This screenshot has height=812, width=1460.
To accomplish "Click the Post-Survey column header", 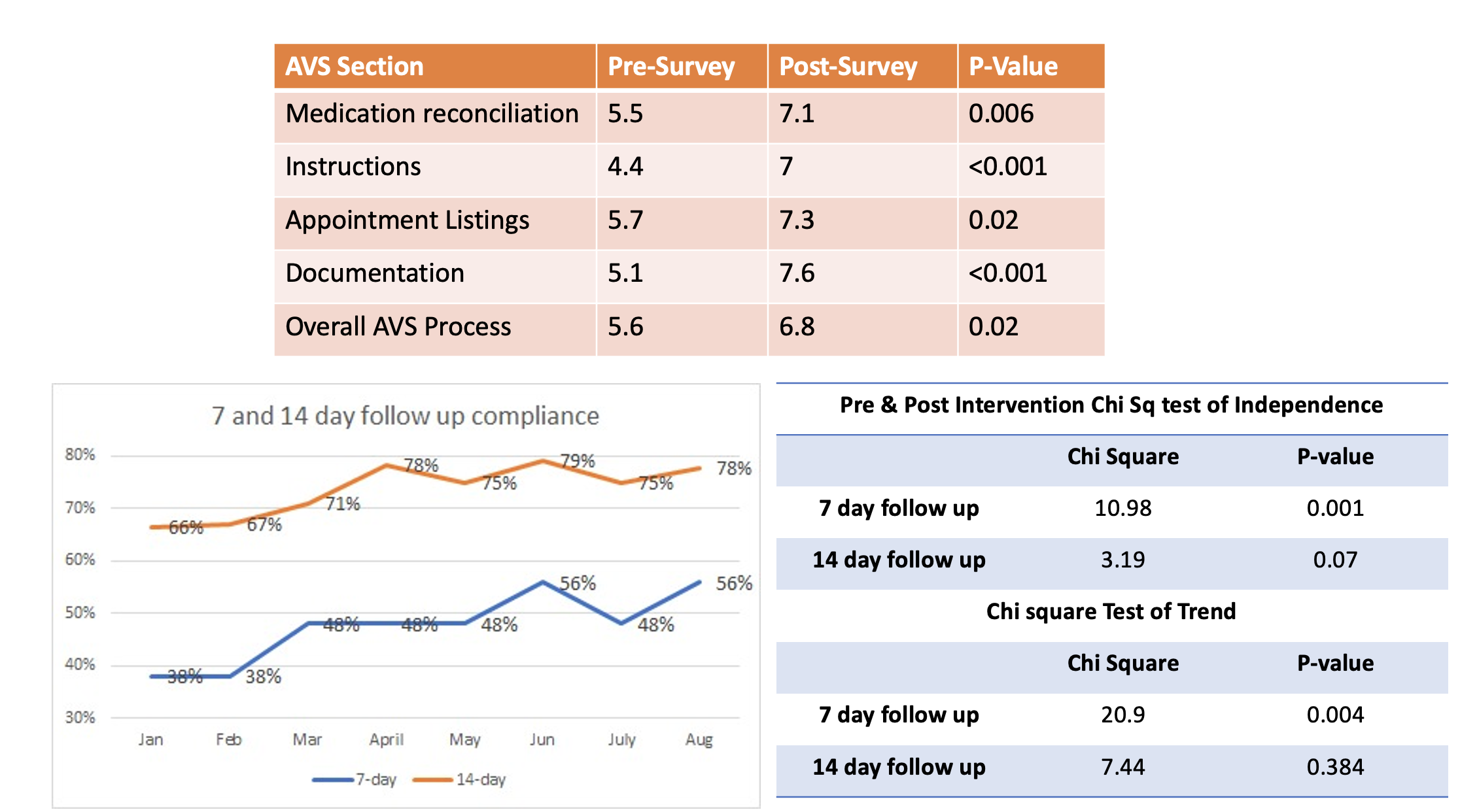I will tap(848, 67).
